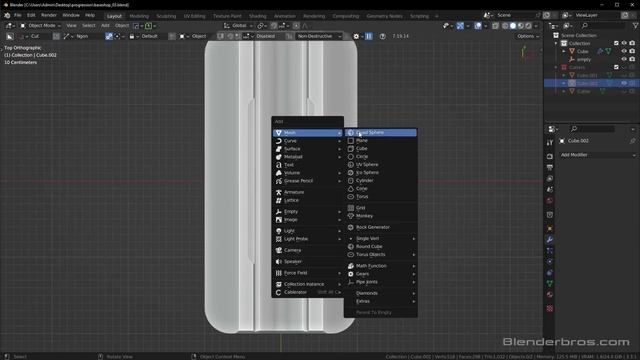
Task: Add a Circle mesh
Action: click(x=381, y=156)
